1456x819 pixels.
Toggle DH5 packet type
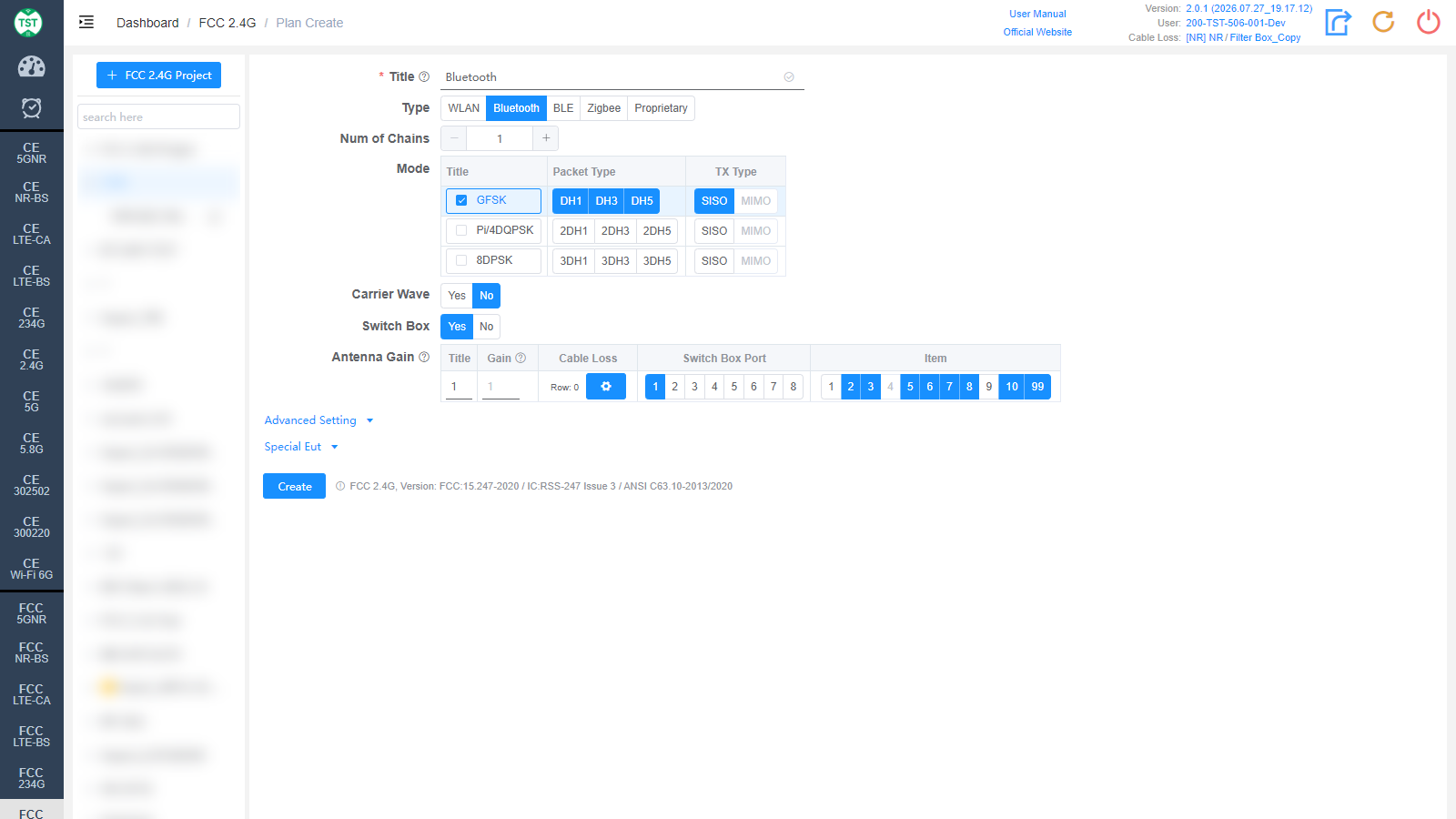click(x=642, y=201)
